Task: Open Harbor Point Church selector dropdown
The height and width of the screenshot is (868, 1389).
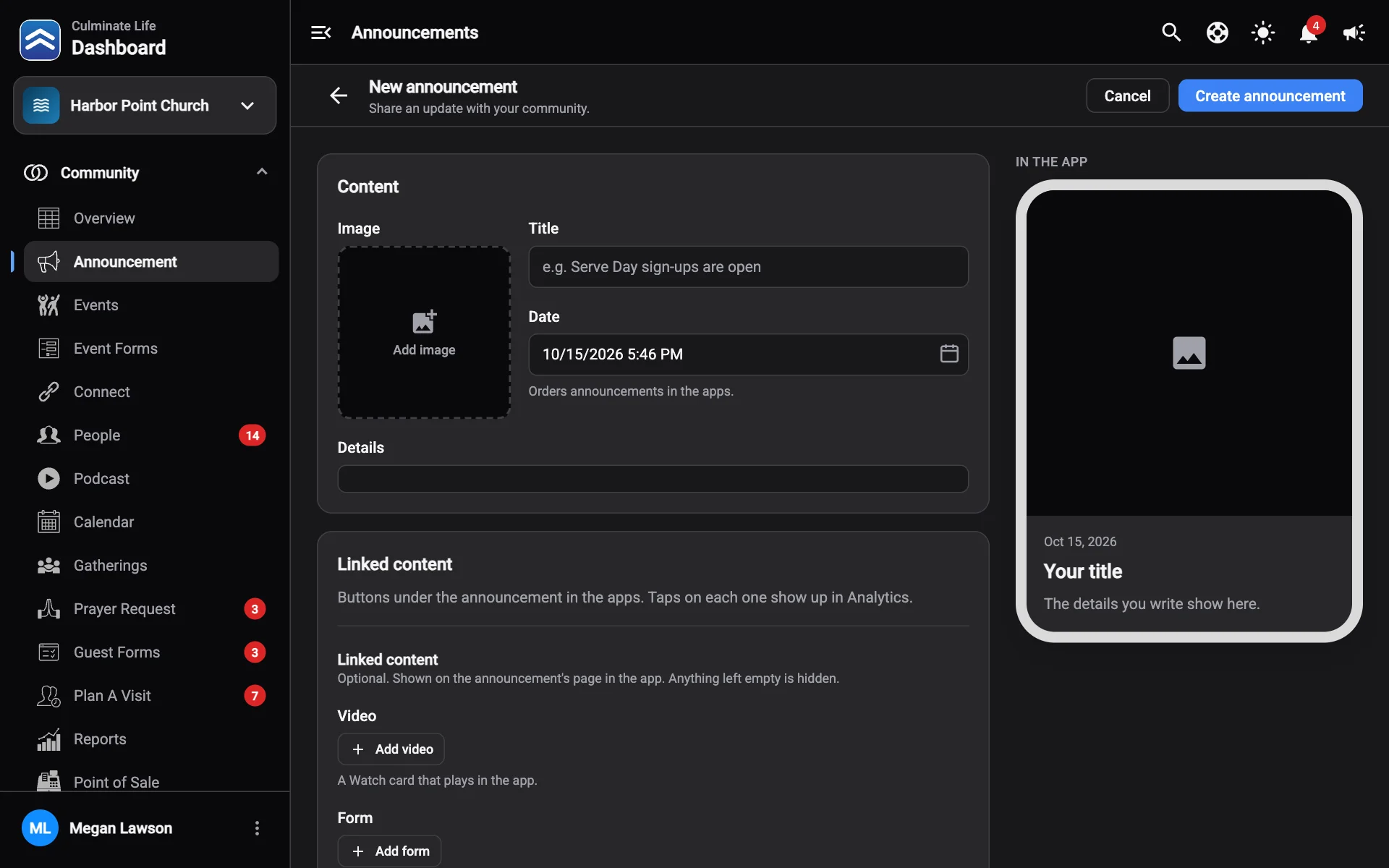Action: (x=145, y=106)
